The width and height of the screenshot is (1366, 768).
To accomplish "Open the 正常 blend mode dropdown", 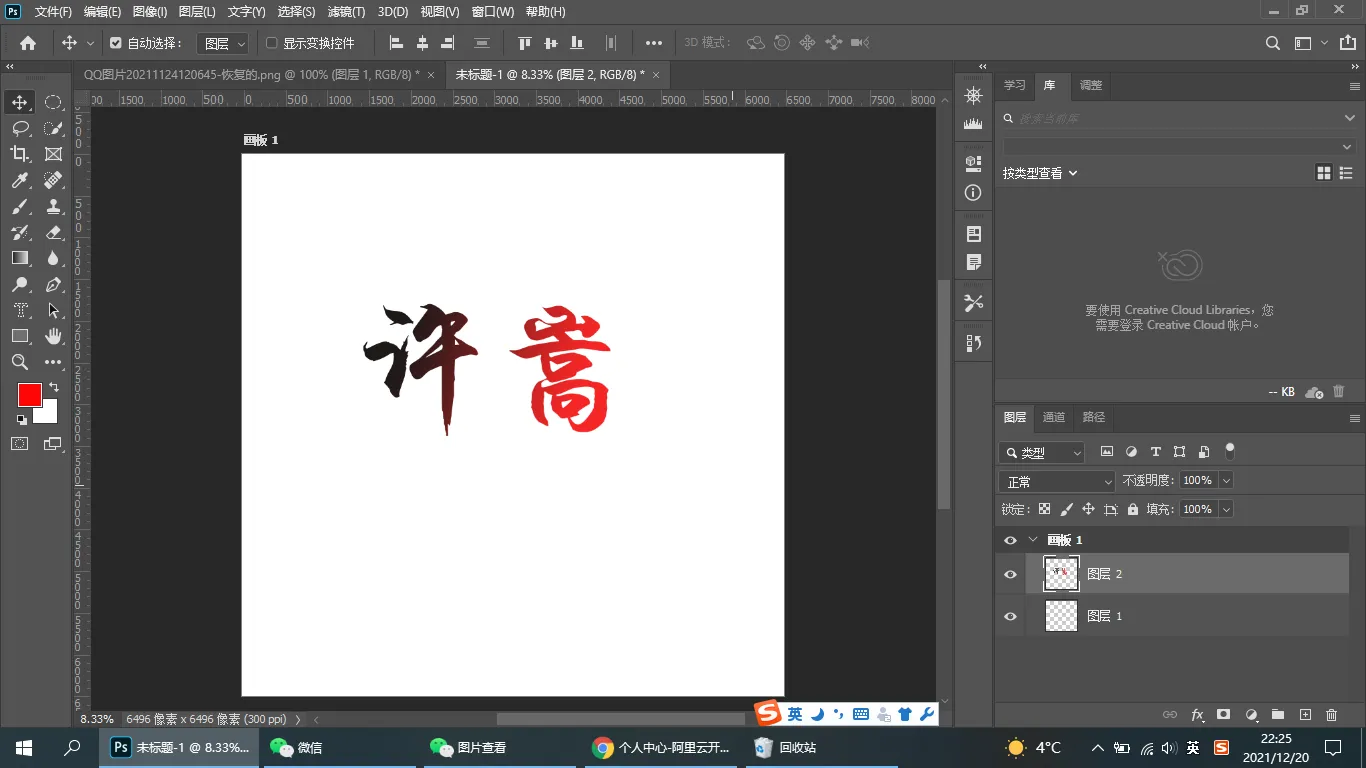I will 1057,482.
